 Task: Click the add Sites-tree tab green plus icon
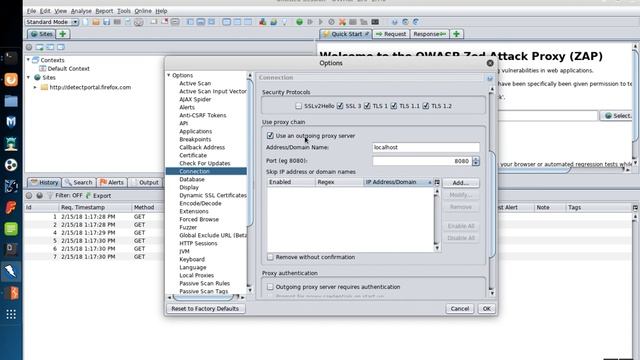(x=62, y=34)
